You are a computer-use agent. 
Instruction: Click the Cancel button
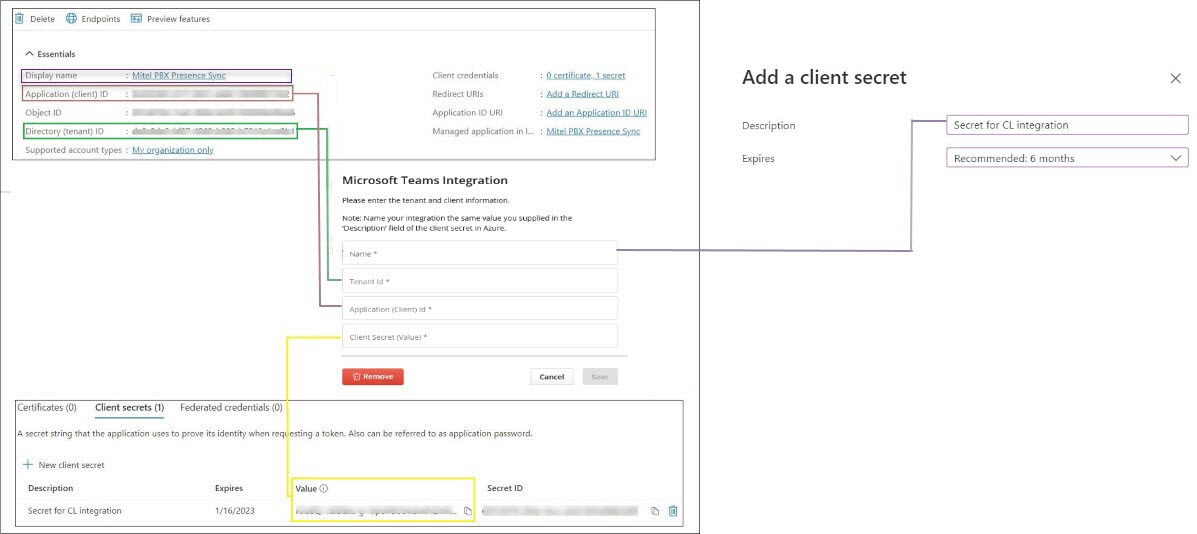[x=551, y=377]
